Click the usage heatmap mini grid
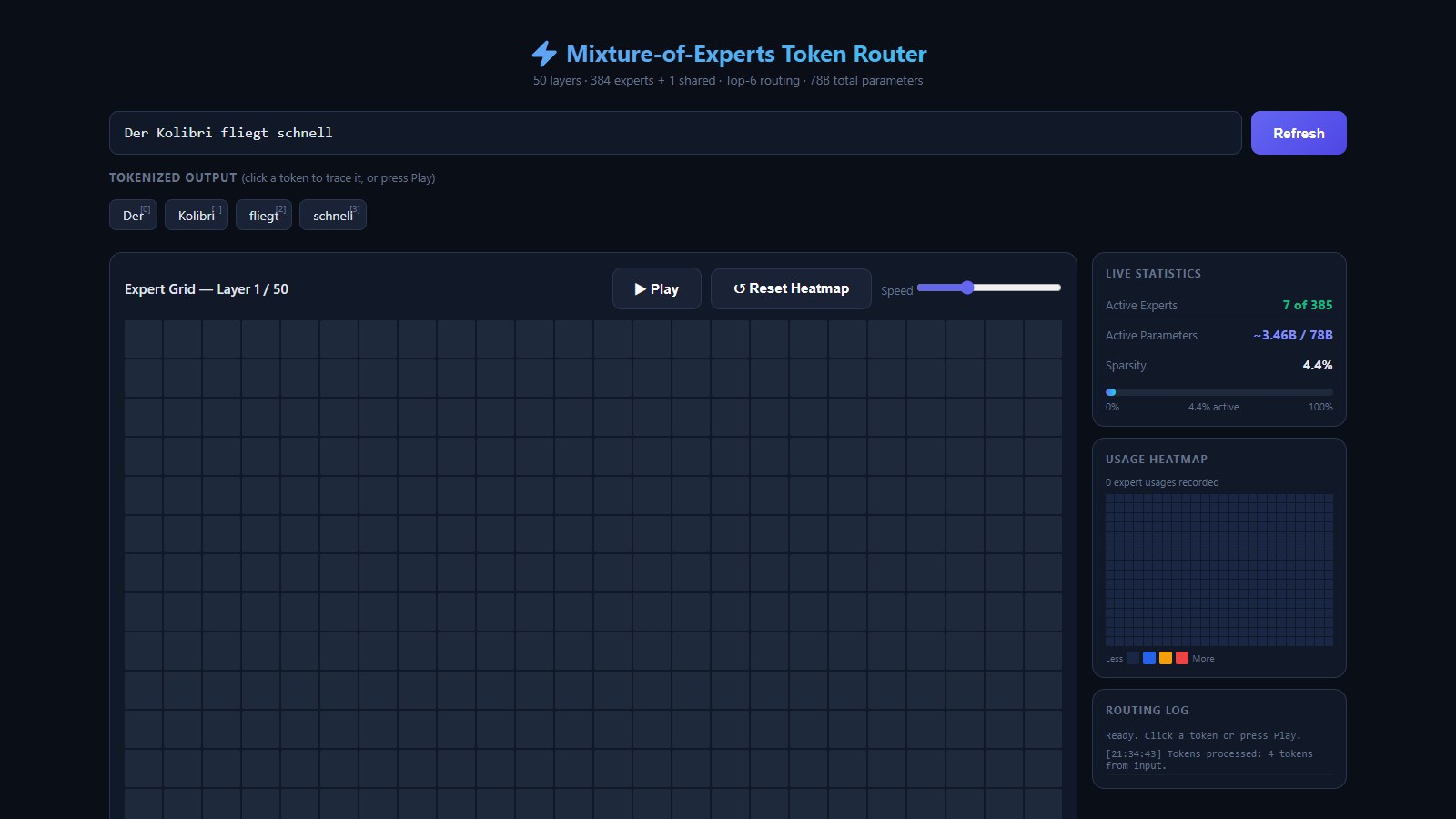 1219,570
